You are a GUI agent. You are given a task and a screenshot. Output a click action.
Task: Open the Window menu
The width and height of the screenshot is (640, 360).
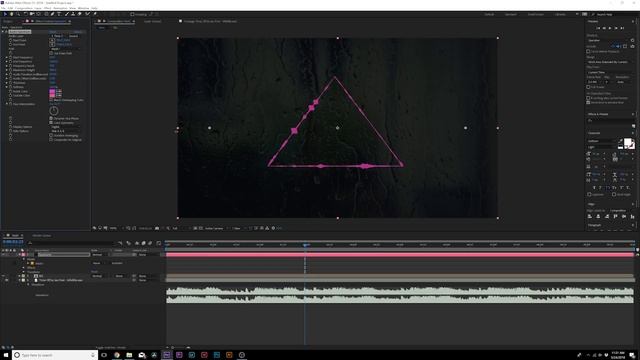[x=83, y=8]
